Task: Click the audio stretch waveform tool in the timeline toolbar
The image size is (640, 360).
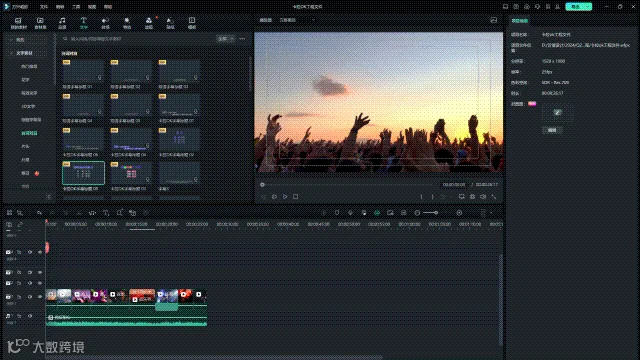Action: [x=93, y=213]
